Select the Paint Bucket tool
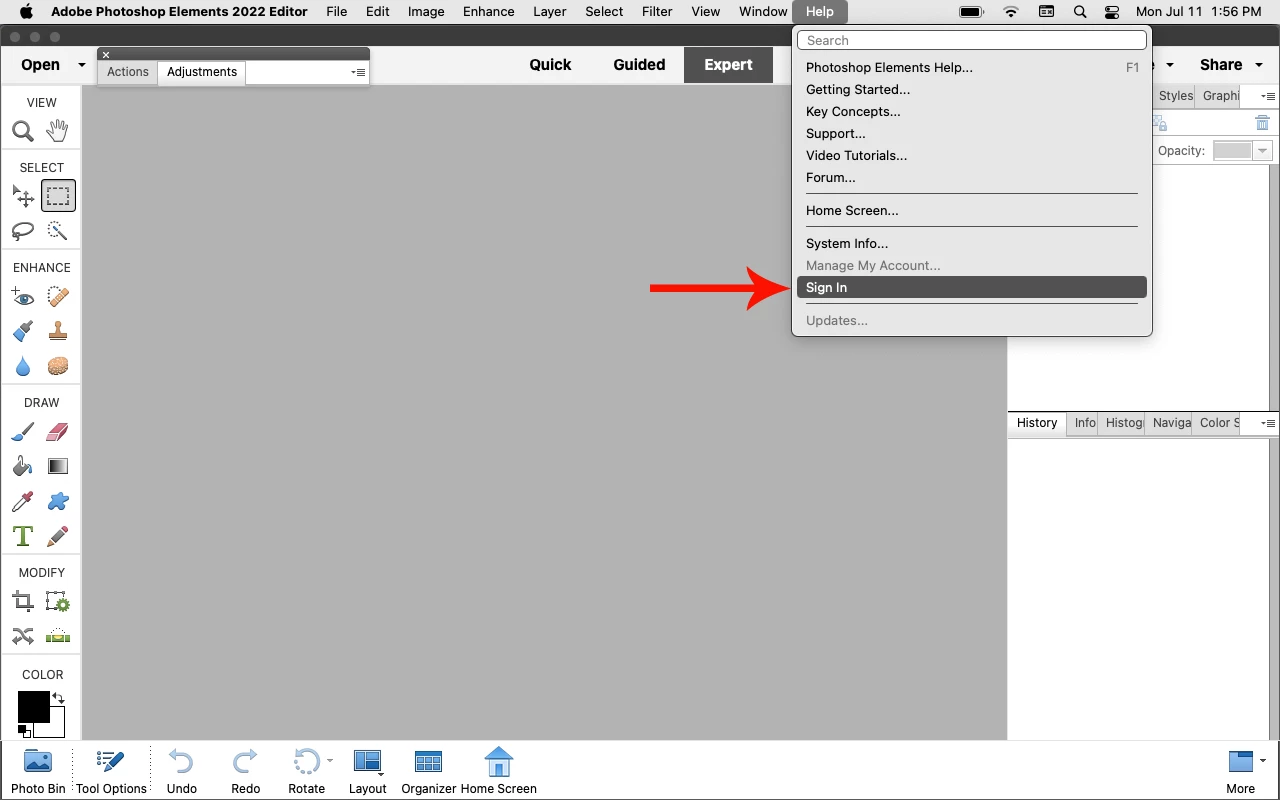Viewport: 1280px width, 800px height. pos(23,466)
